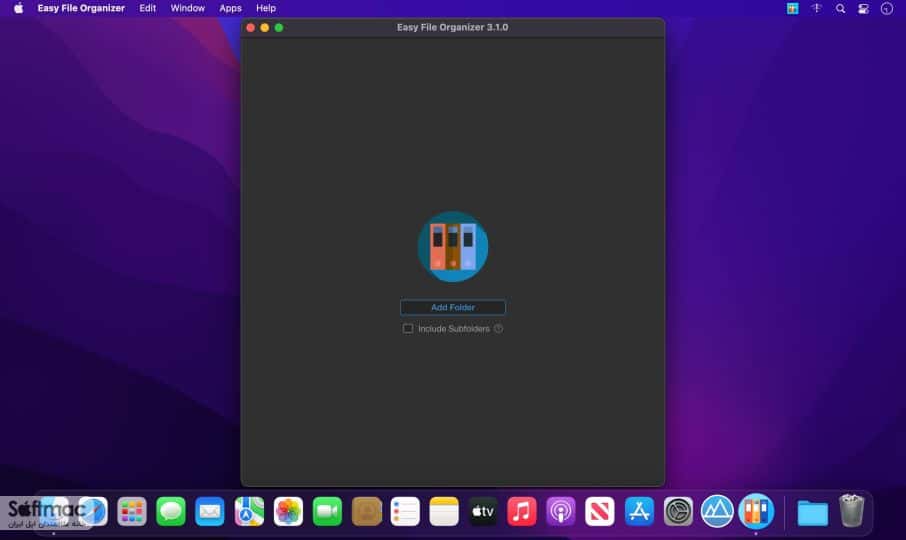This screenshot has height=540, width=906.
Task: Open Control Center from menu bar
Action: (x=863, y=9)
